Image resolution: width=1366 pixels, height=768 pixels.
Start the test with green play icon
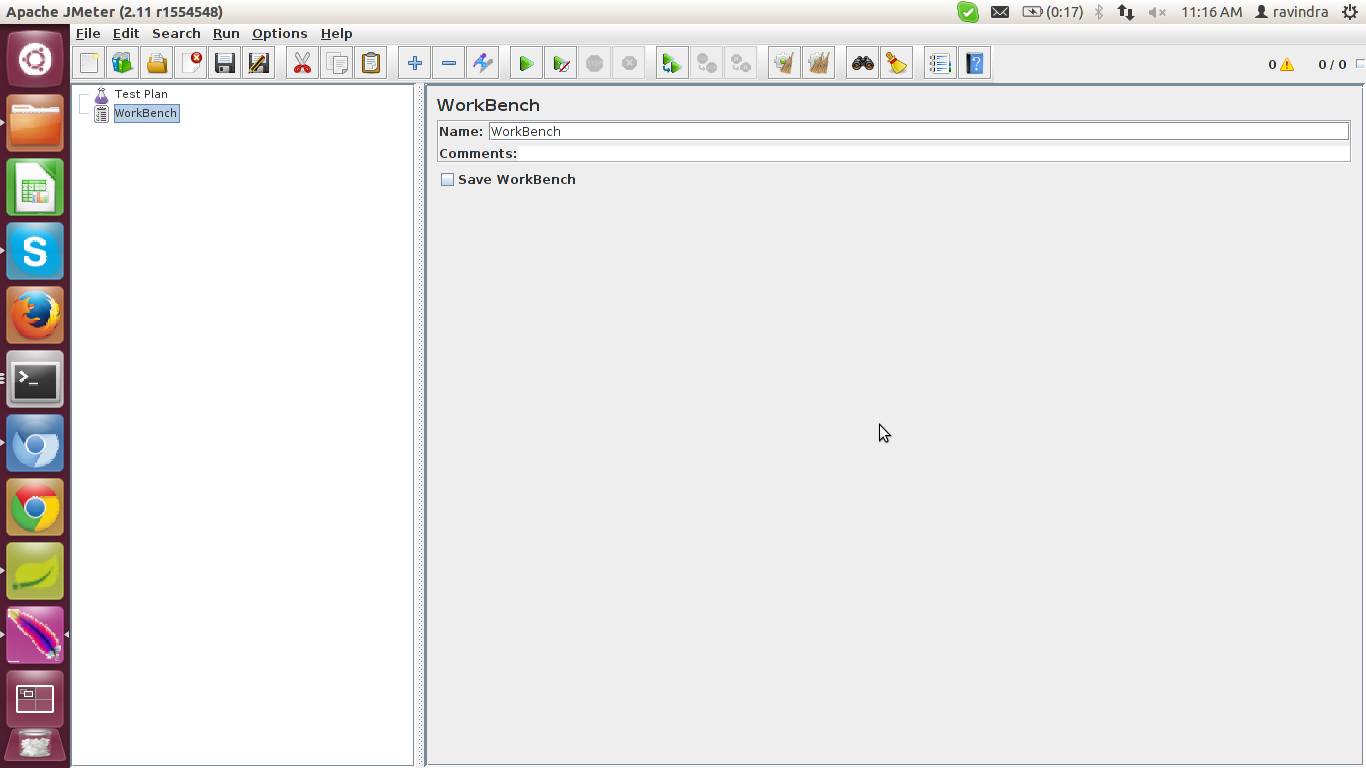pyautogui.click(x=527, y=64)
